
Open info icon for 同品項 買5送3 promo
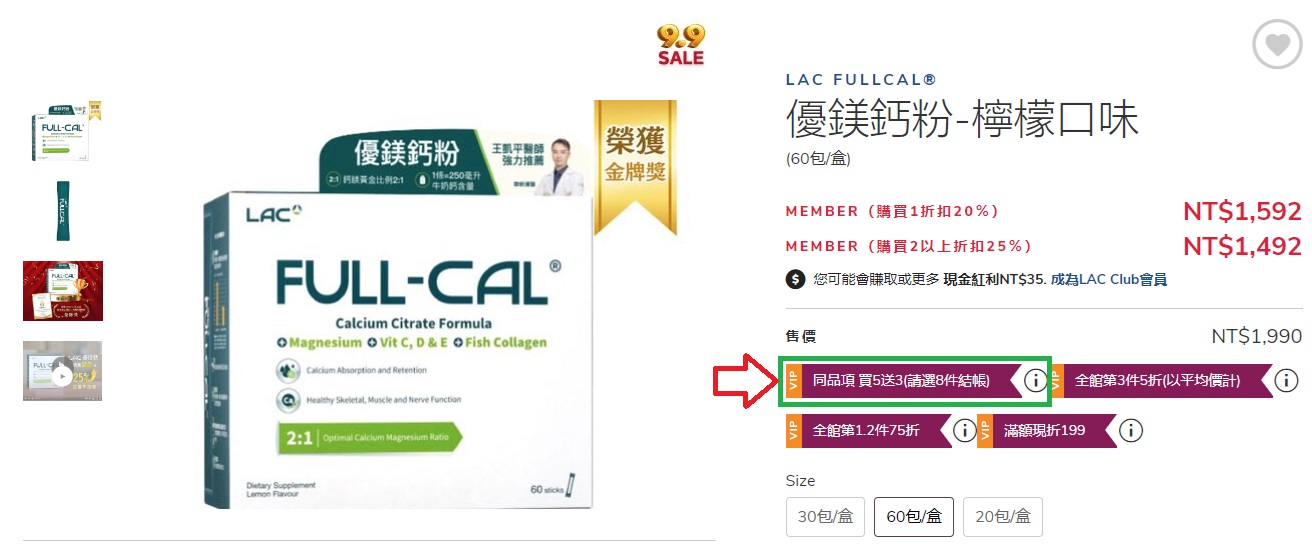click(1036, 380)
